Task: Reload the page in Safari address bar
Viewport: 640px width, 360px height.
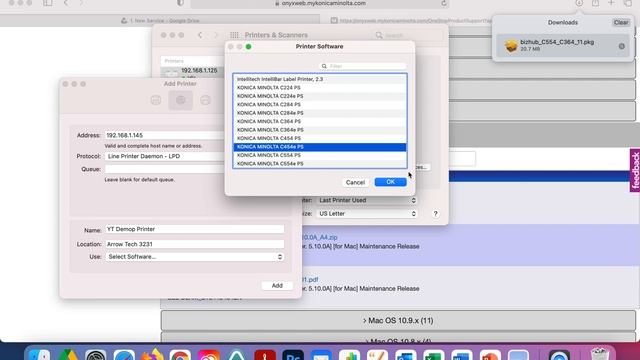Action: 444,3
